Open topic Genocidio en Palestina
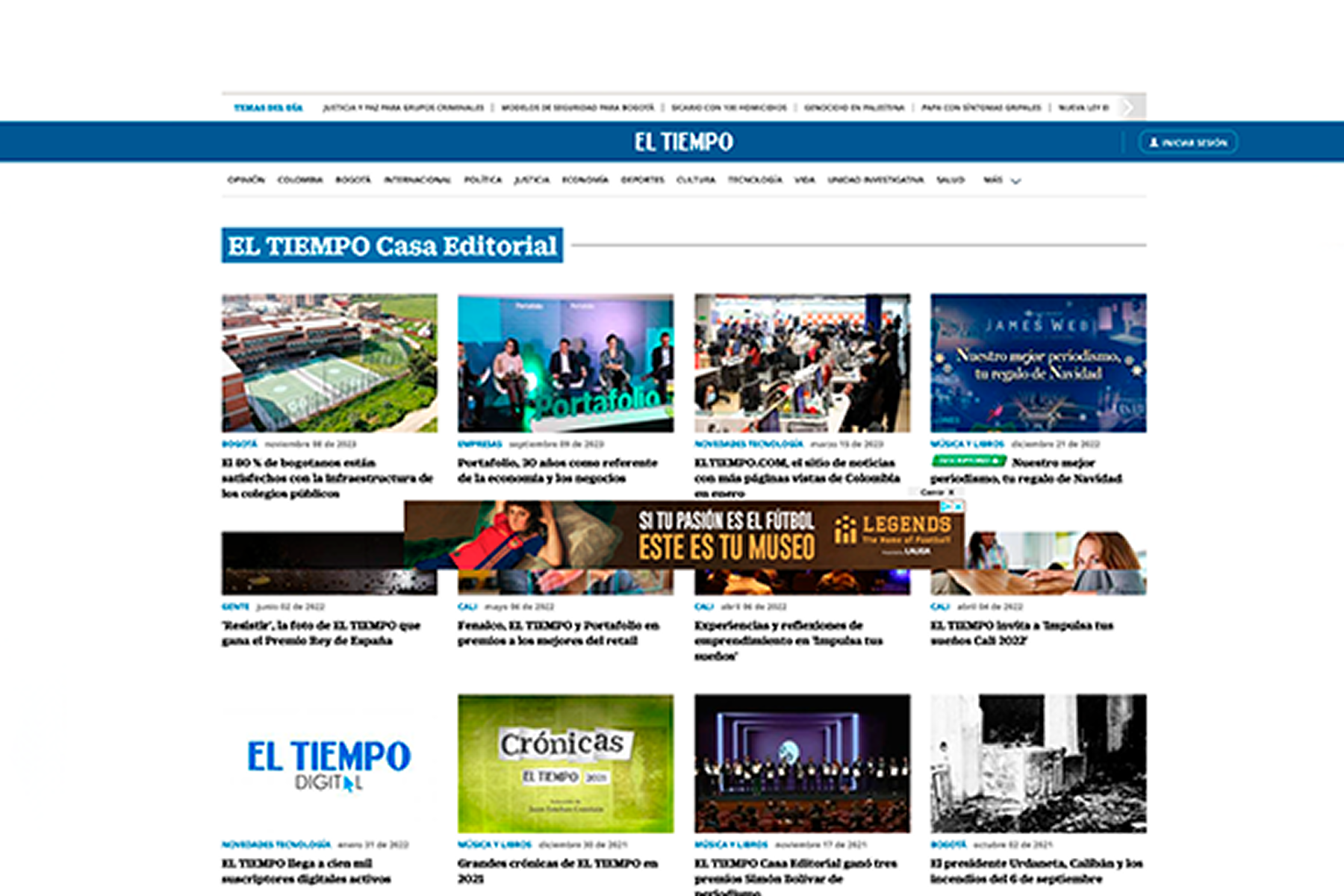Screen dimensions: 1344x896 pyautogui.click(x=853, y=108)
